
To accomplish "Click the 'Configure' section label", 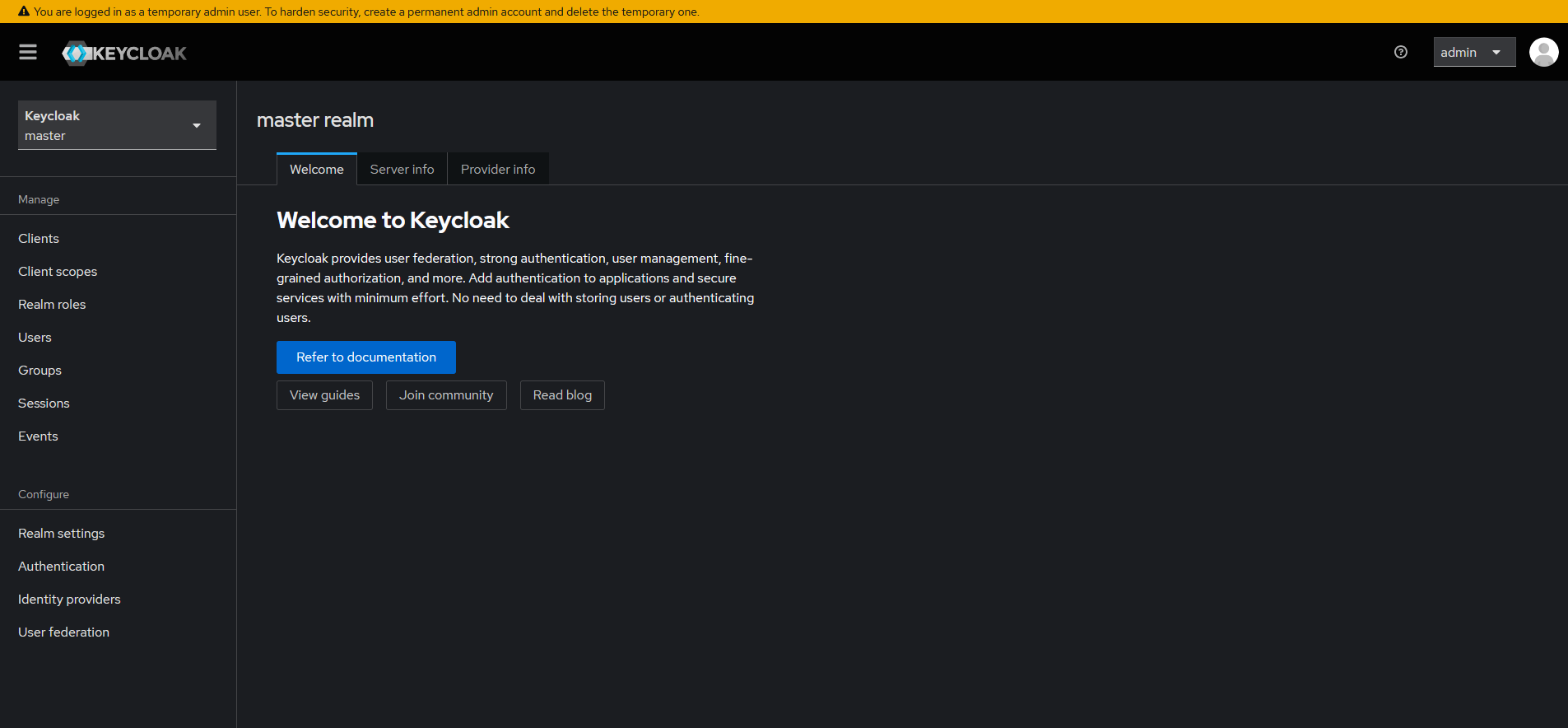I will [x=44, y=494].
